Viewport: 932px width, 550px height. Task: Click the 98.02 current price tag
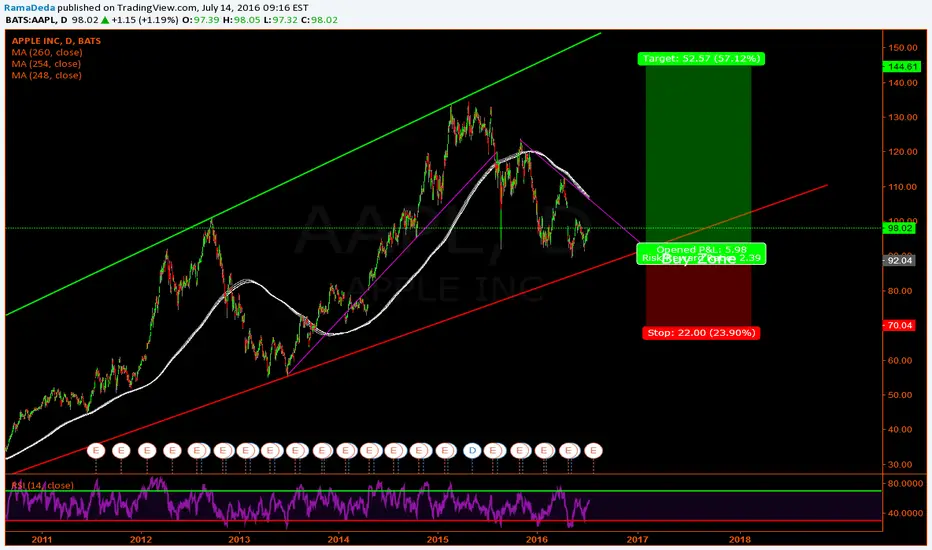tap(900, 228)
